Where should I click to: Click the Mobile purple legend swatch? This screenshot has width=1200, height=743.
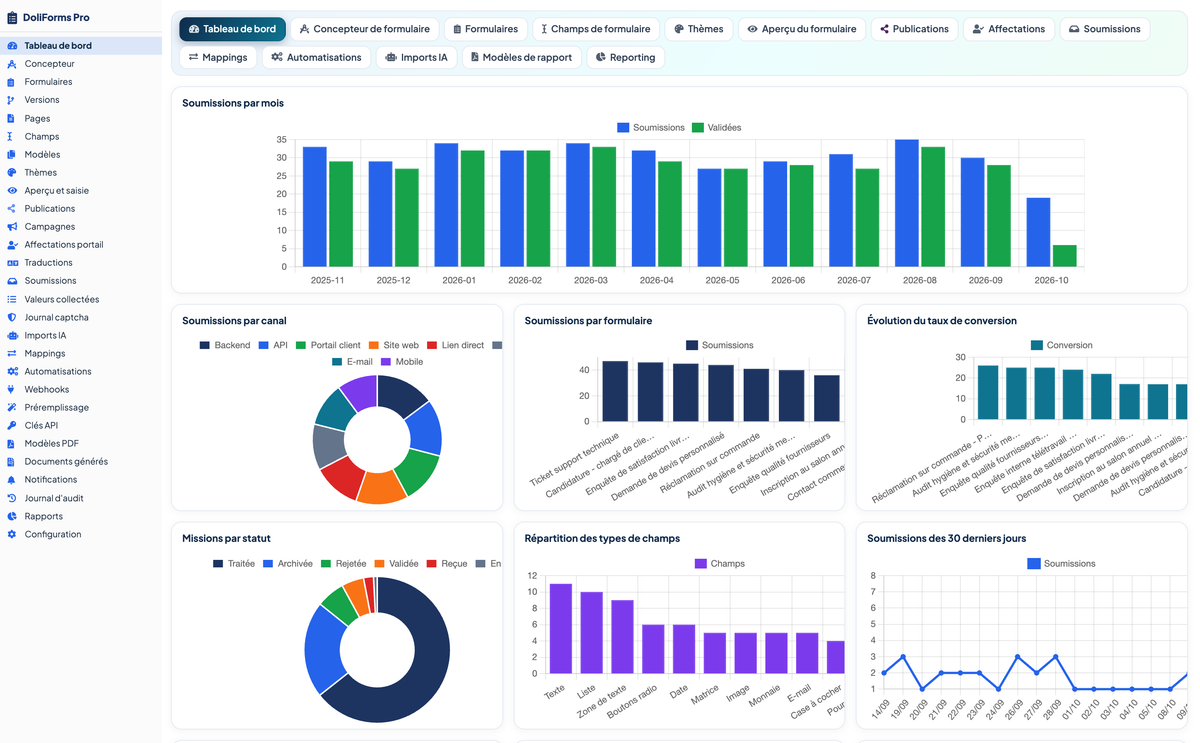coord(386,362)
